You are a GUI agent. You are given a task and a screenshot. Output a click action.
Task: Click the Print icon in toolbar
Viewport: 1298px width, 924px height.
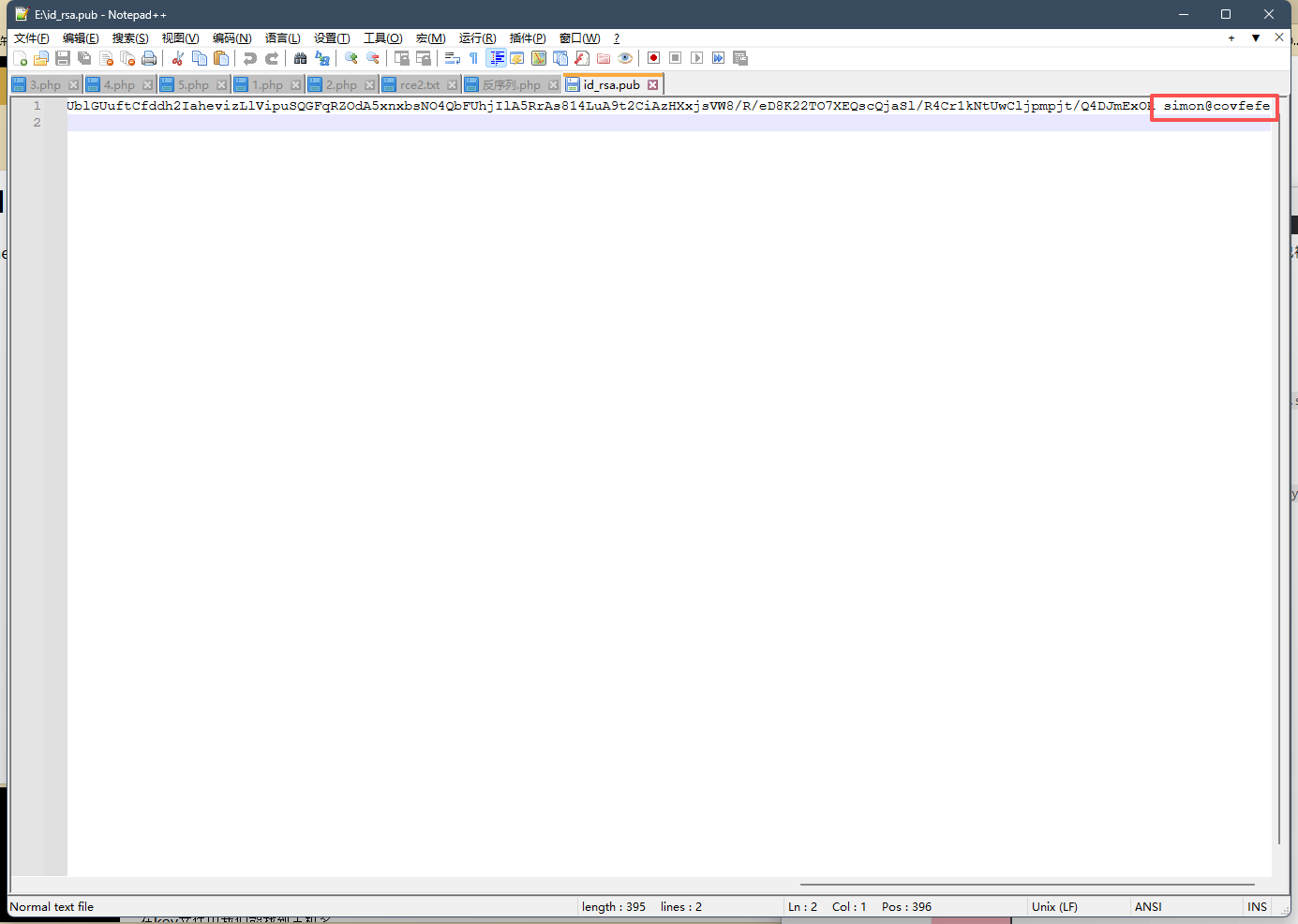point(149,58)
